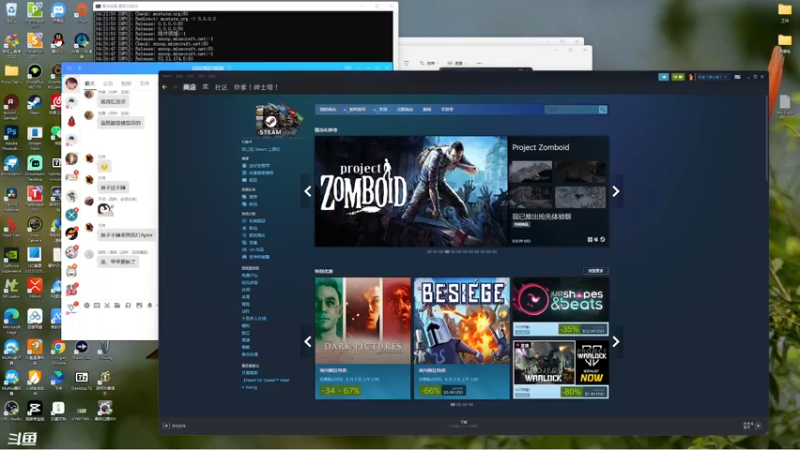Open first store nav bar menu item

click(328, 110)
